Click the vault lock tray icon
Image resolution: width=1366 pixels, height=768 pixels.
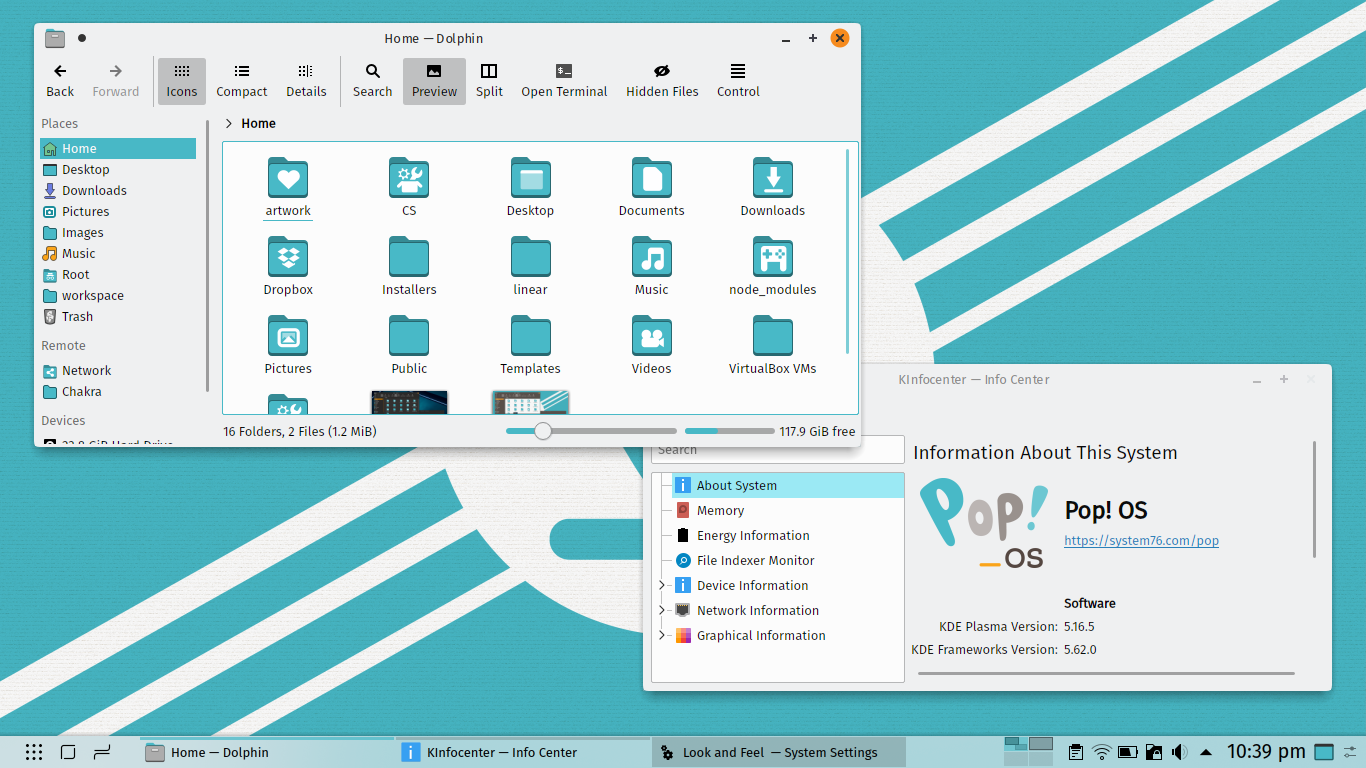pos(1154,752)
